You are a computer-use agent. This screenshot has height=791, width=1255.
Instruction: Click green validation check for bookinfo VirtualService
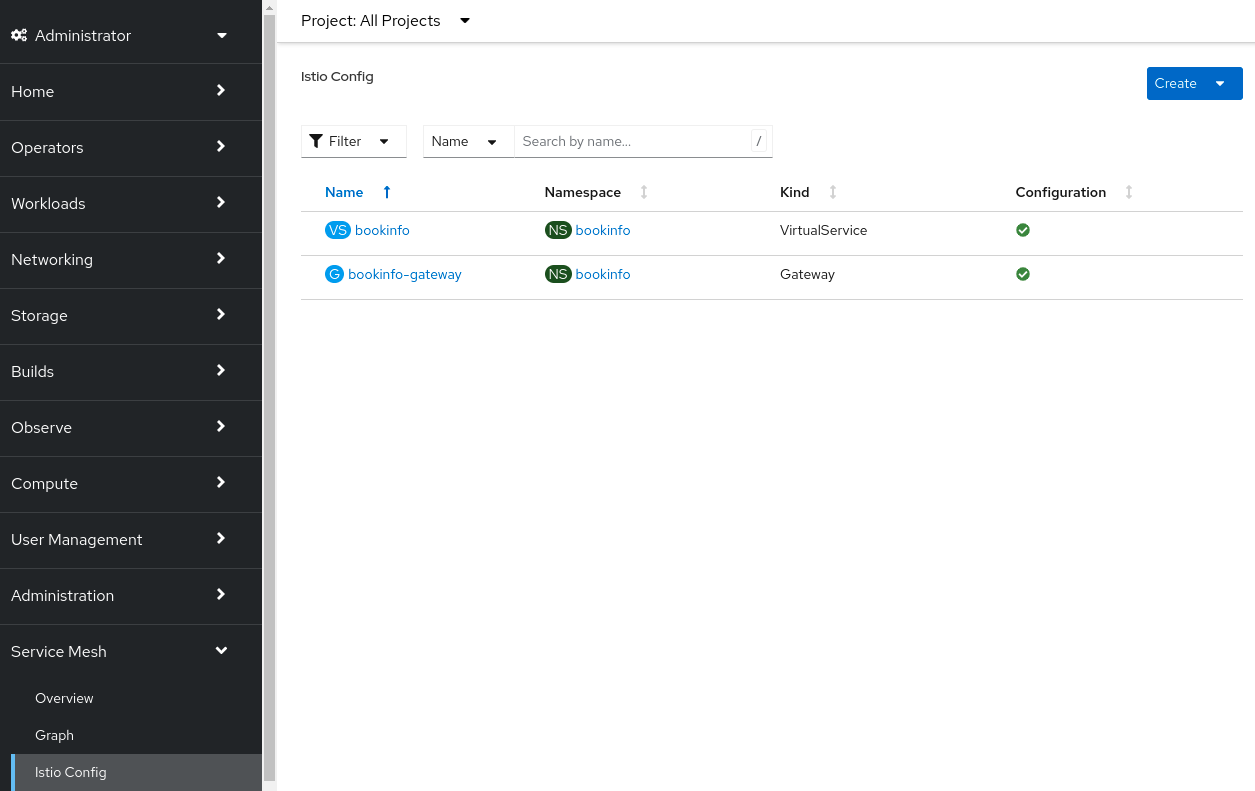coord(1023,230)
